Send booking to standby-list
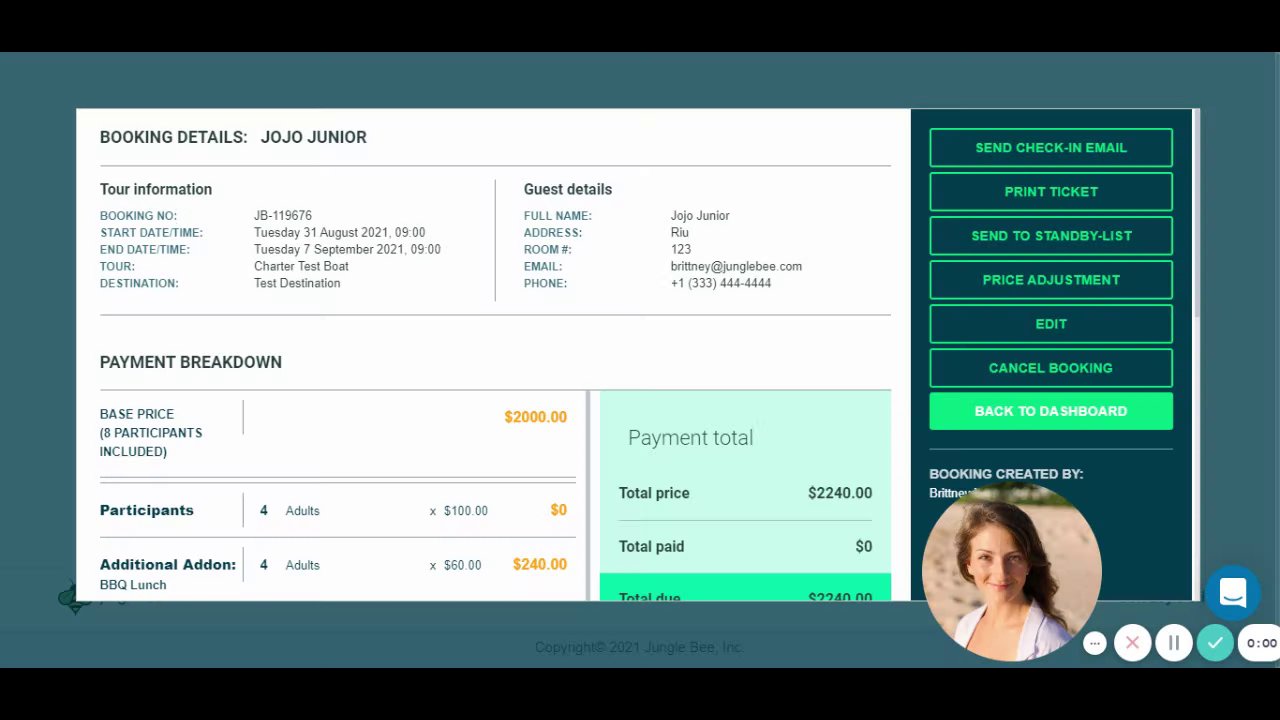 tap(1051, 236)
